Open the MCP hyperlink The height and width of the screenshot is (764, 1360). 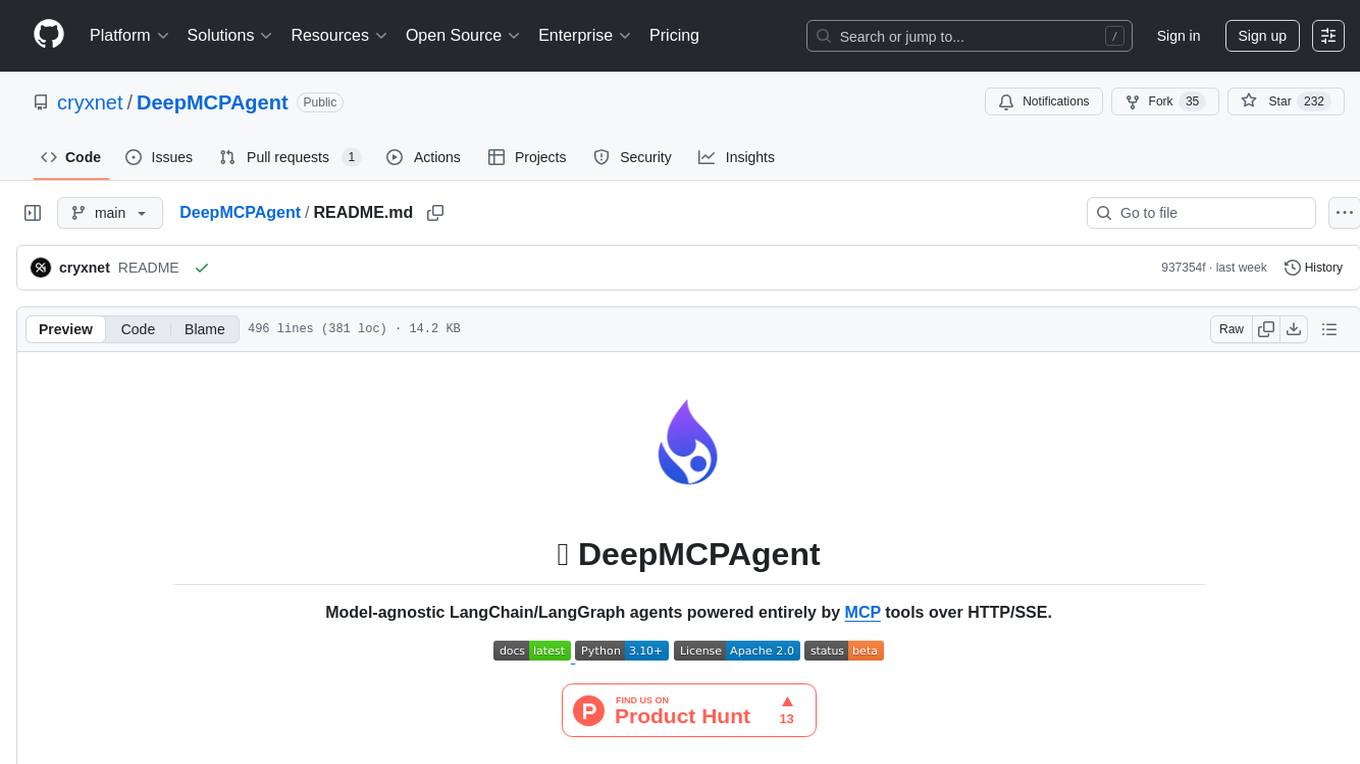click(862, 612)
